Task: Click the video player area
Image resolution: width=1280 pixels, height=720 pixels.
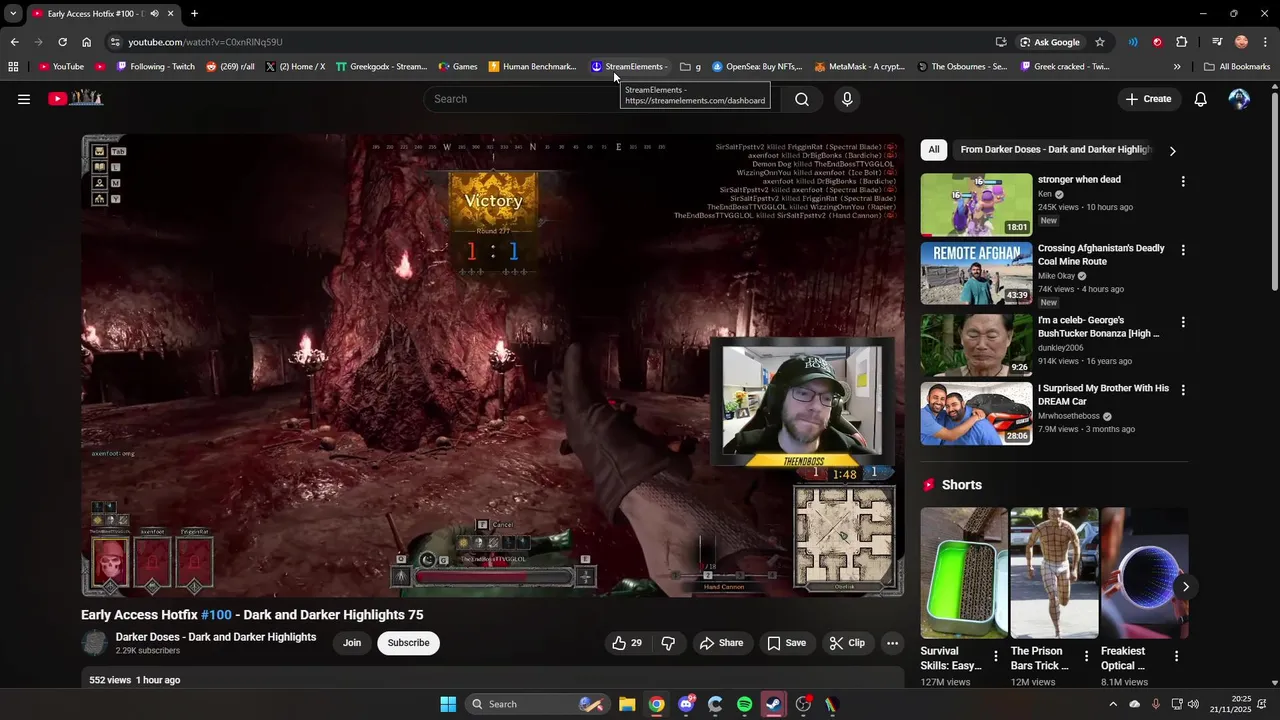Action: 493,366
